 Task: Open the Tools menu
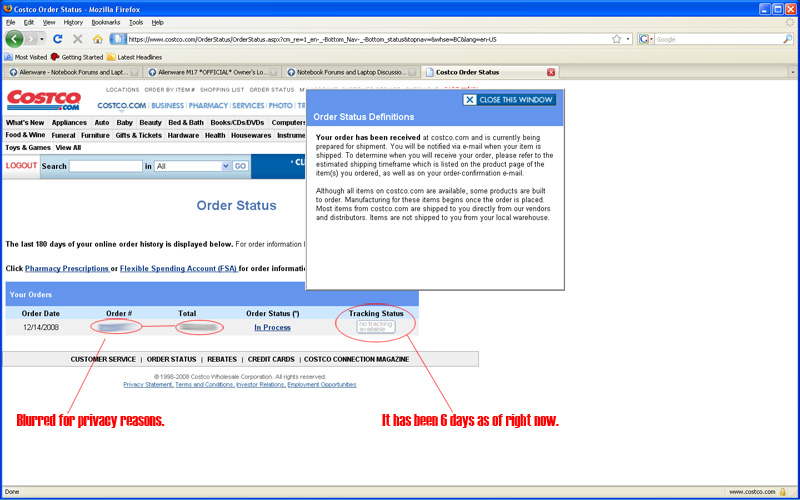[x=136, y=22]
